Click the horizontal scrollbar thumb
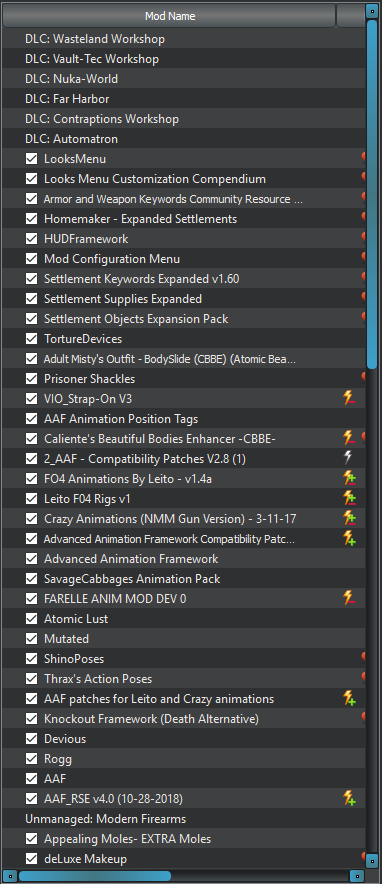Screen dimensions: 382x884 95,876
